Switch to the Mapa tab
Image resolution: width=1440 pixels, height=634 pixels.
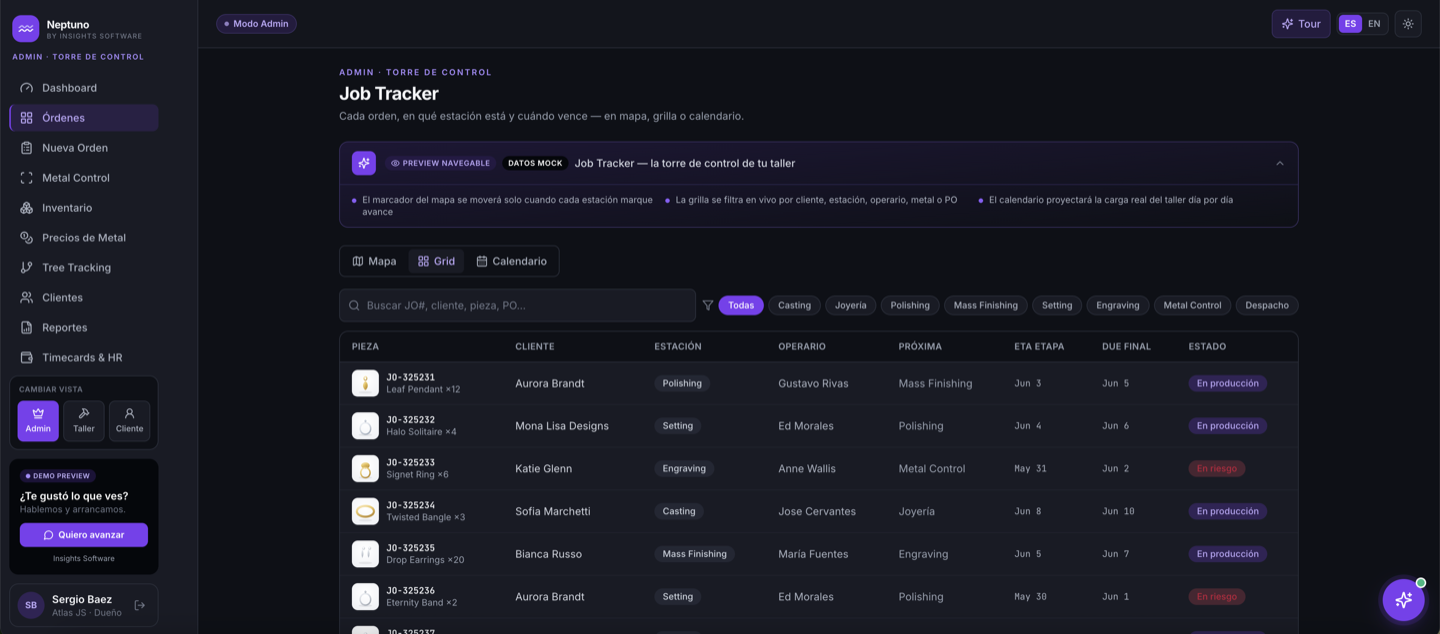[x=374, y=261]
